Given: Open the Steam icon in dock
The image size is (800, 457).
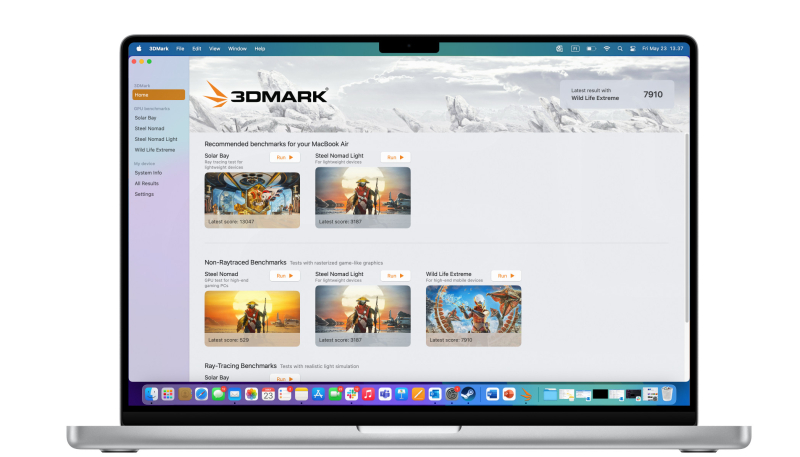Looking at the screenshot, I should pyautogui.click(x=467, y=394).
